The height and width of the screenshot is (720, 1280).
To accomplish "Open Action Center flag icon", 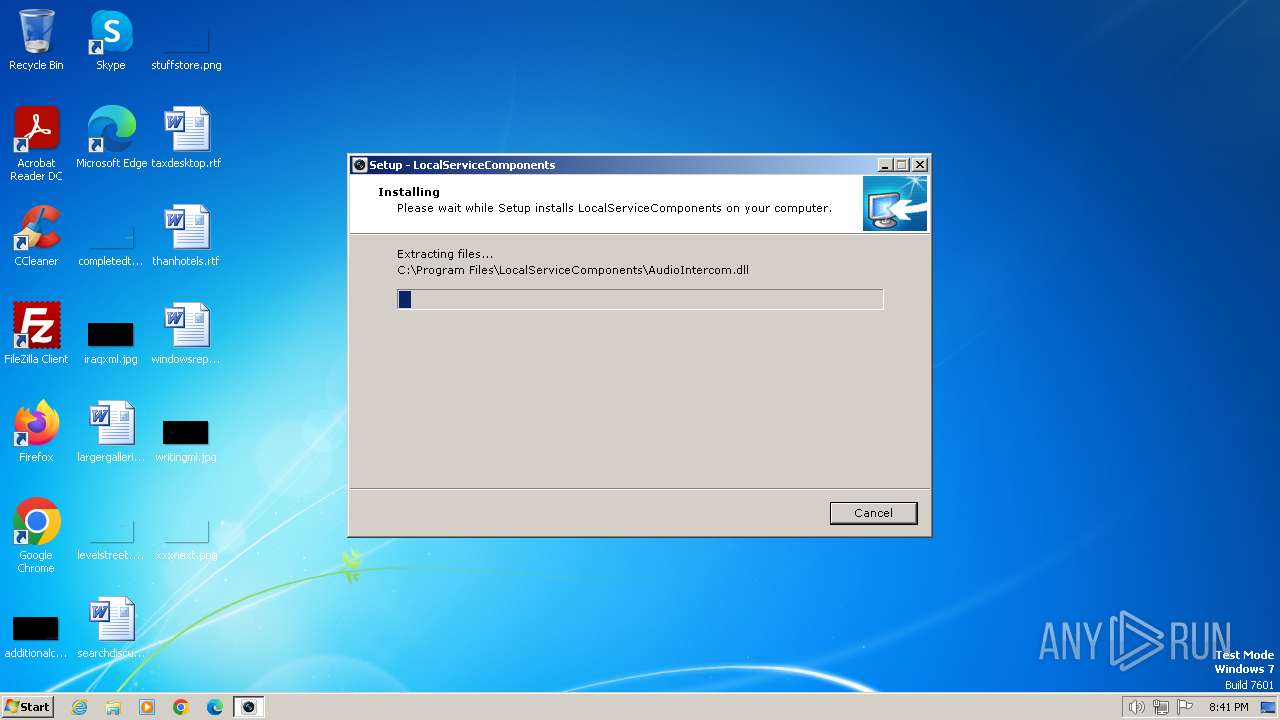I will coord(1186,707).
